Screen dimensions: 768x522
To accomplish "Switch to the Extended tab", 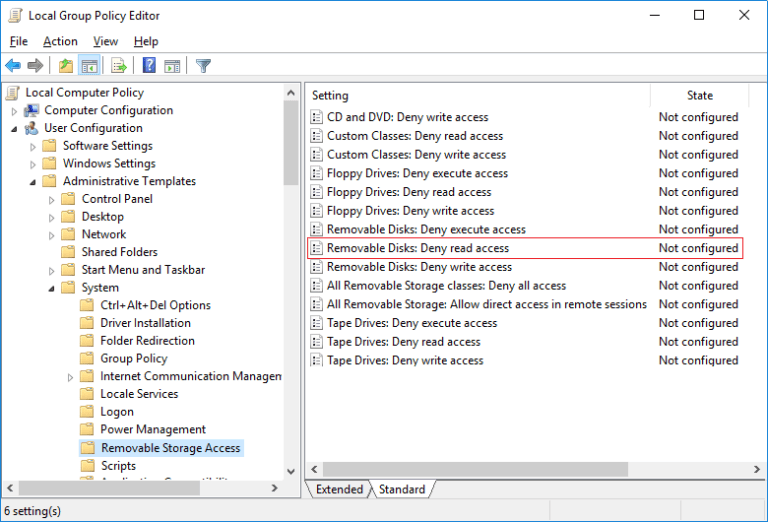I will (x=339, y=489).
